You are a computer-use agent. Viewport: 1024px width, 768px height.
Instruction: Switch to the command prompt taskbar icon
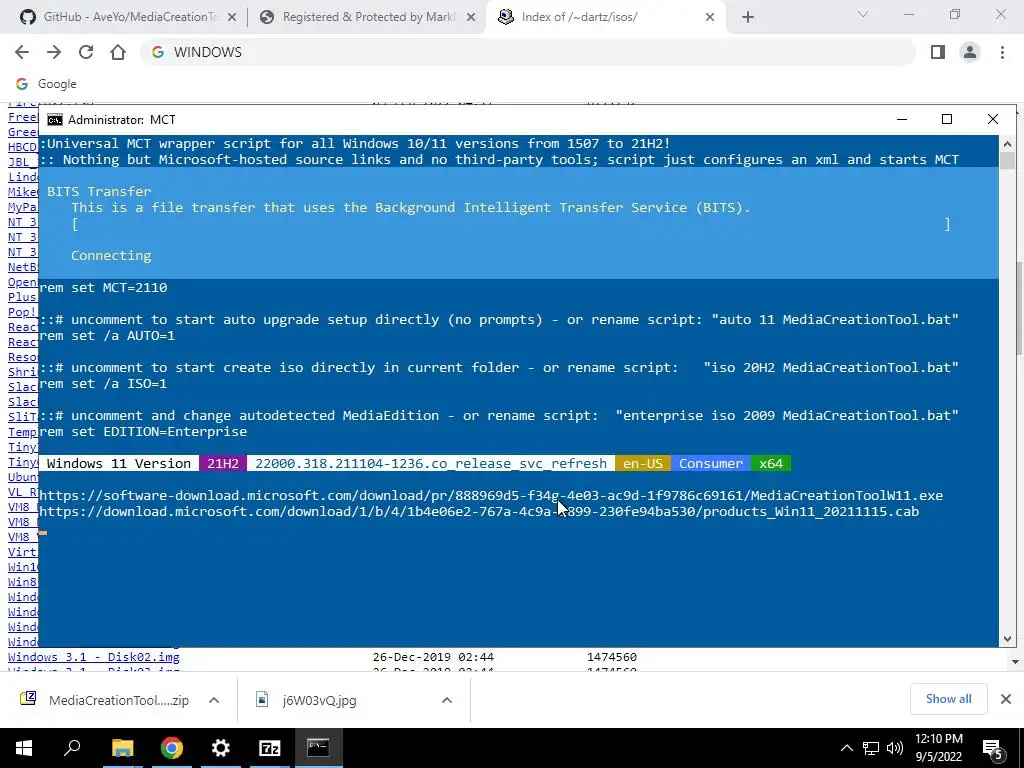click(x=318, y=748)
